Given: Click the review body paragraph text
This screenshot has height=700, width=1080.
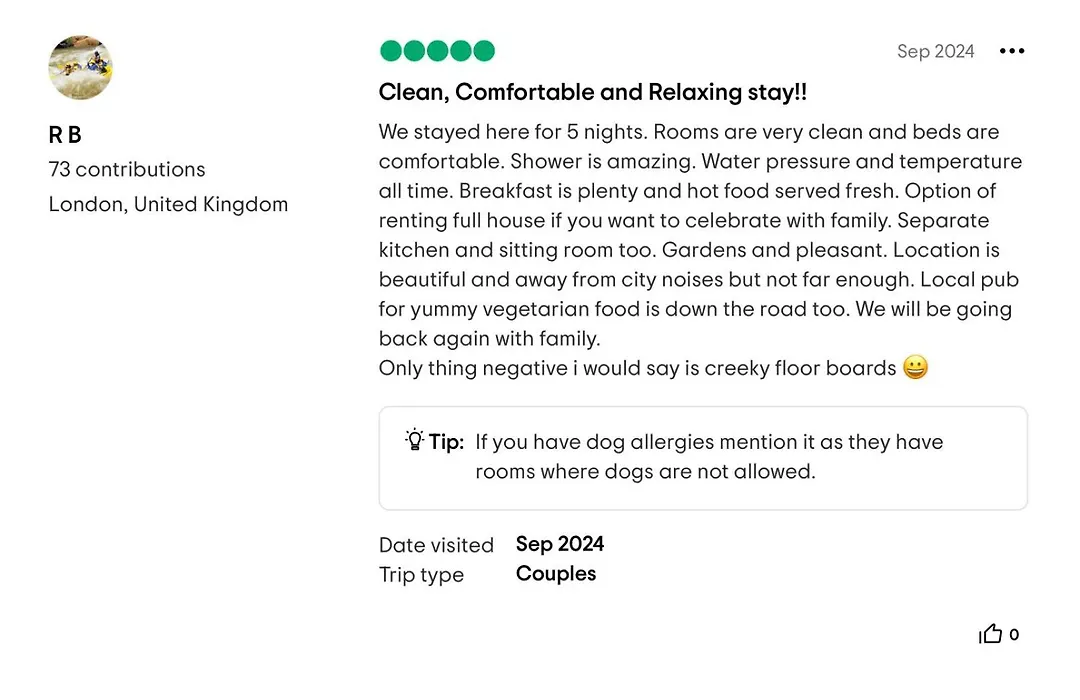Looking at the screenshot, I should click(x=700, y=235).
